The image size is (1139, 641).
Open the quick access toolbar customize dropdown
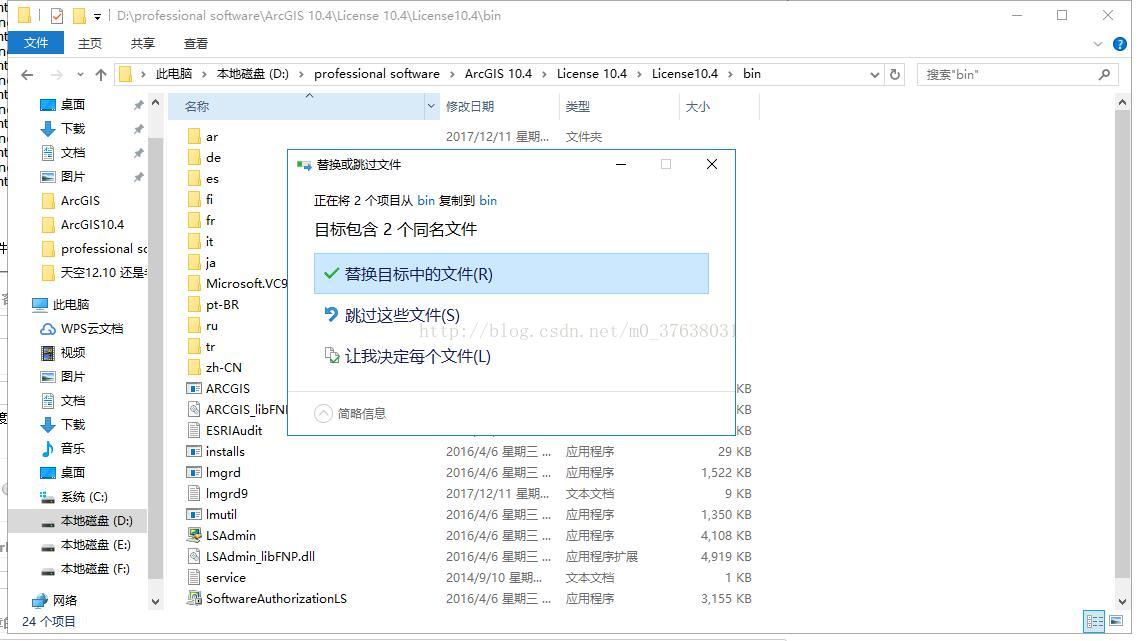click(x=97, y=16)
